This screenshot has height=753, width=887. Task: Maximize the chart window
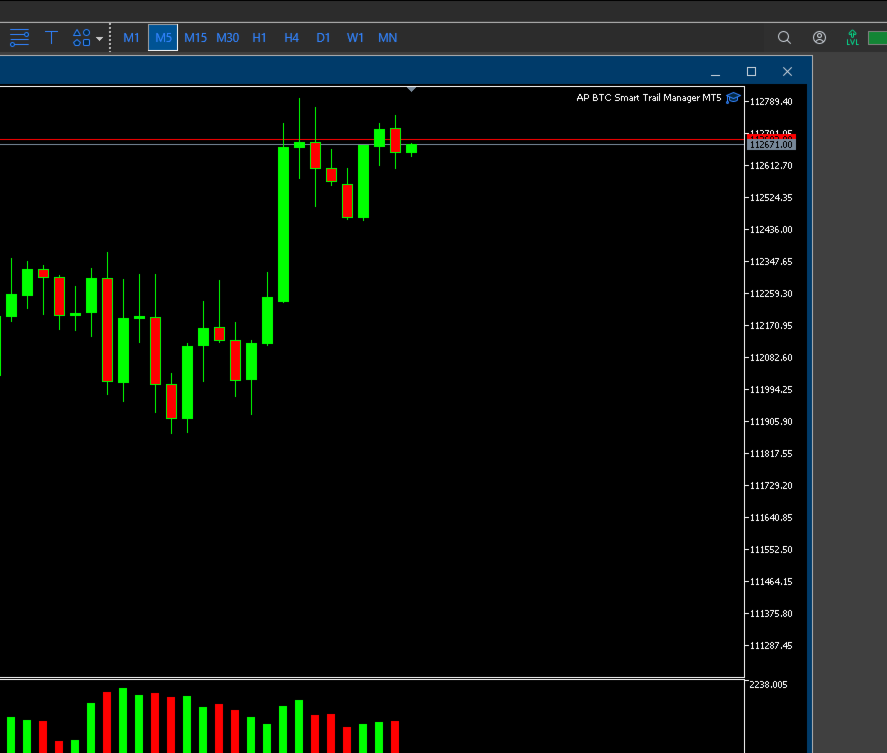click(x=751, y=71)
